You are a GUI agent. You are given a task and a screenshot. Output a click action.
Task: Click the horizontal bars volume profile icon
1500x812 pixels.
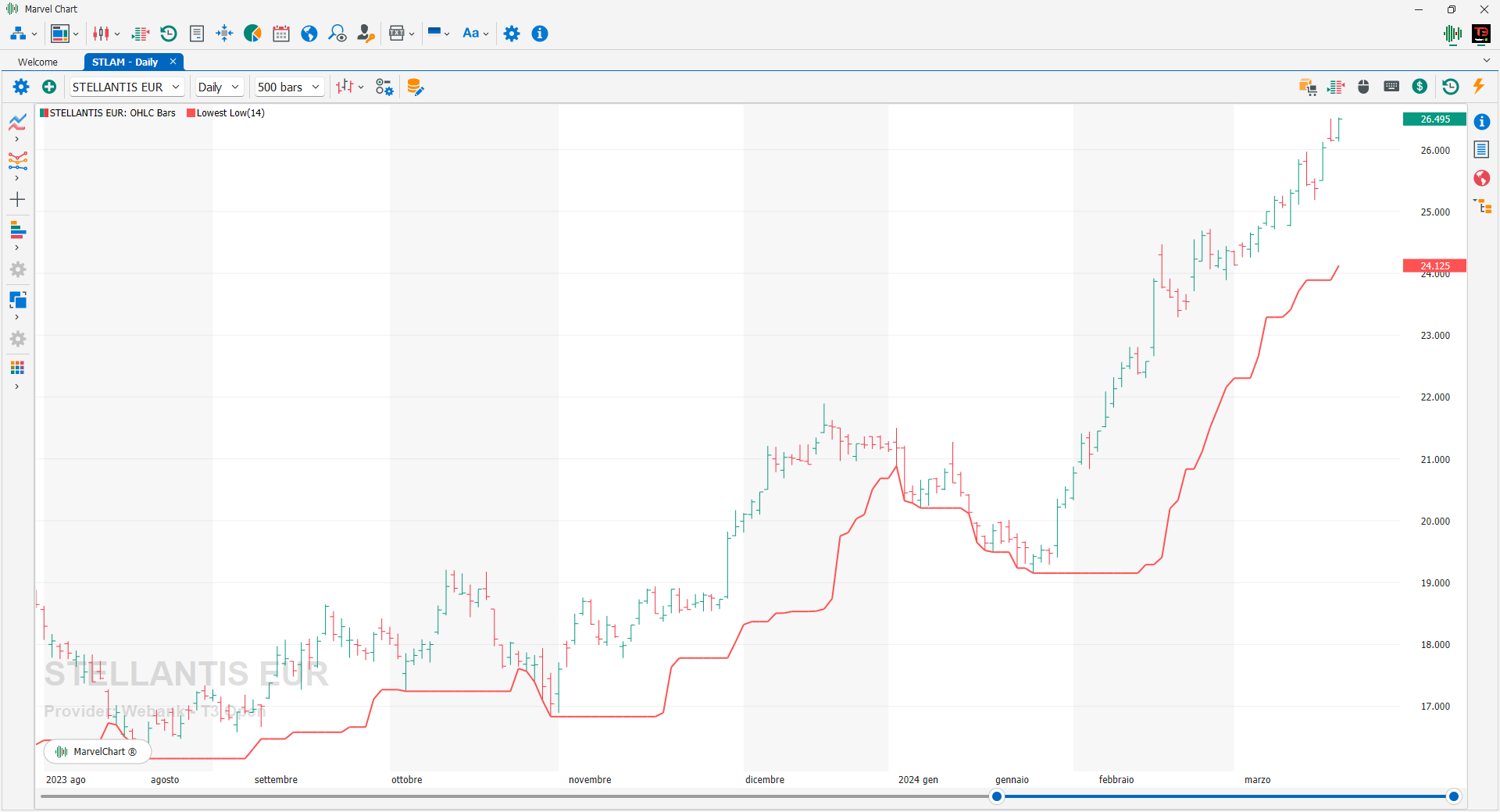tap(17, 230)
